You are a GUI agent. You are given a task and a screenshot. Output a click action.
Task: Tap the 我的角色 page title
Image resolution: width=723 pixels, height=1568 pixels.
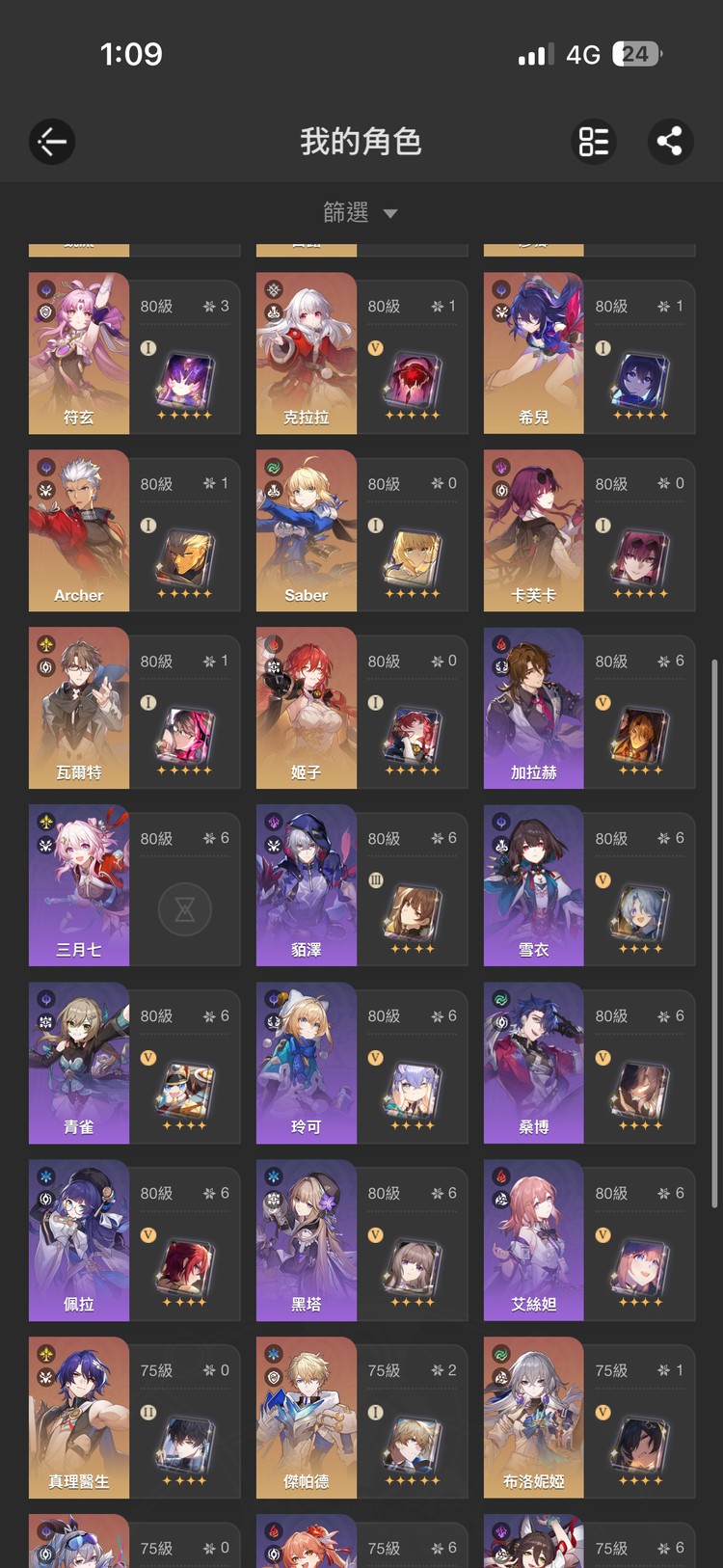pyautogui.click(x=361, y=142)
